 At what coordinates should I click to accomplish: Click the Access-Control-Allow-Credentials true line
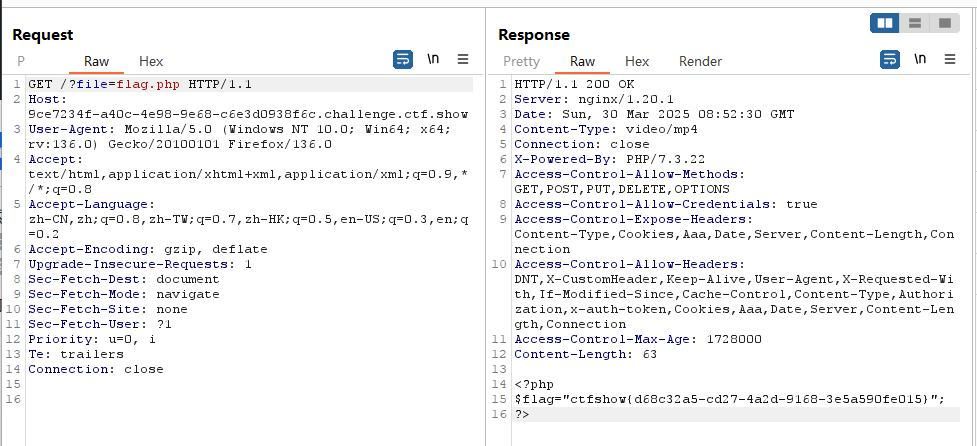click(666, 204)
